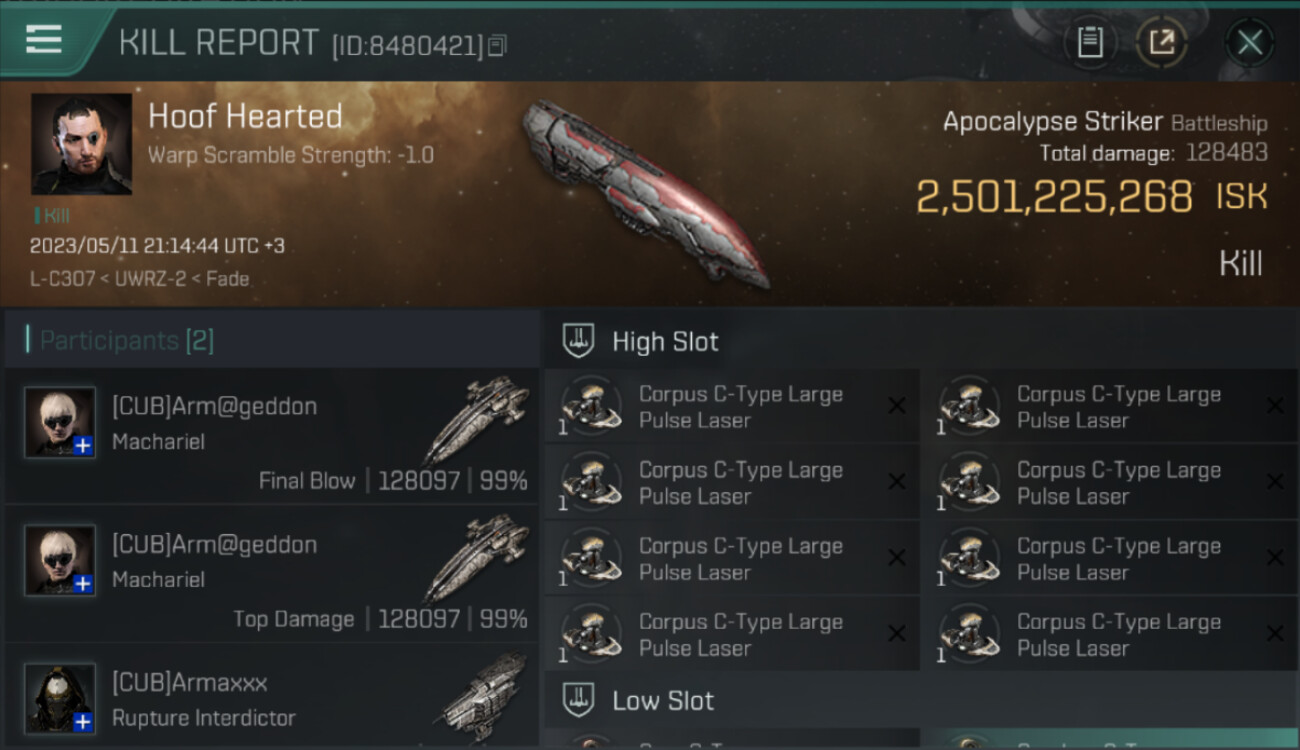Screen dimensions: 1300x750
Task: Open the clipboard copy report icon
Action: pos(1090,43)
